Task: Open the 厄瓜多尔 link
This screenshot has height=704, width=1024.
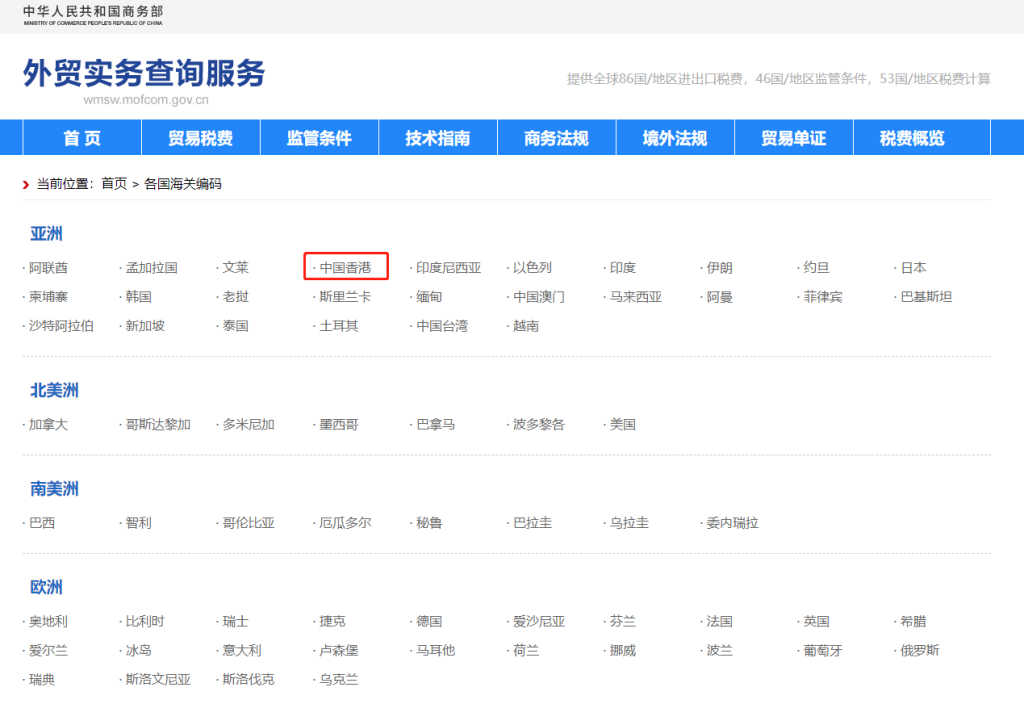Action: [345, 523]
